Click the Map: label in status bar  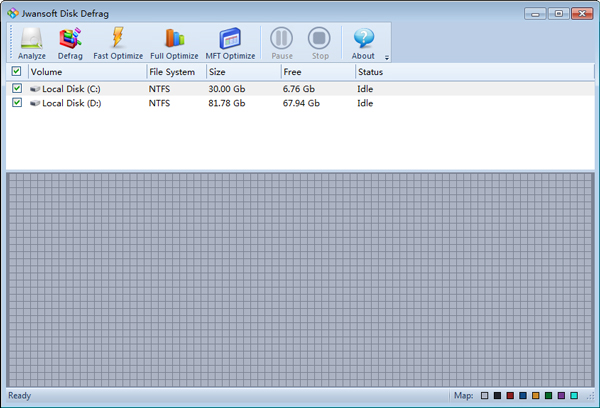click(x=463, y=395)
